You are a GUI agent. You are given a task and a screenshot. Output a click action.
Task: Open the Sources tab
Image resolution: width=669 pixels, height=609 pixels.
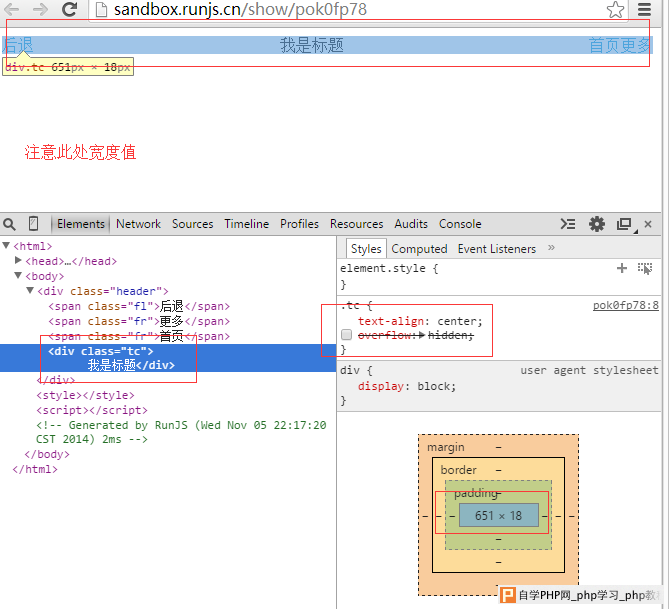tap(192, 224)
